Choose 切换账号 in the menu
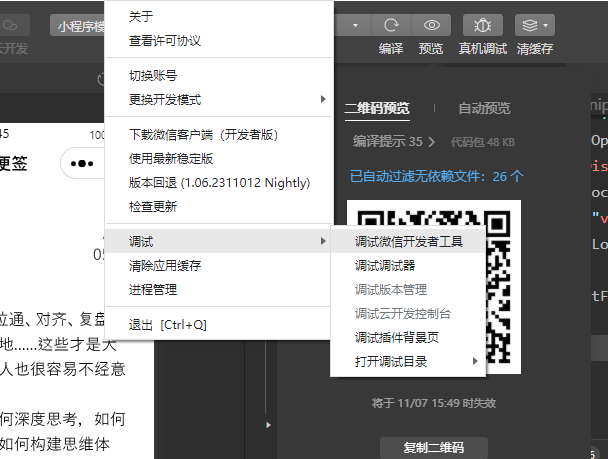The width and height of the screenshot is (608, 459). click(x=219, y=76)
